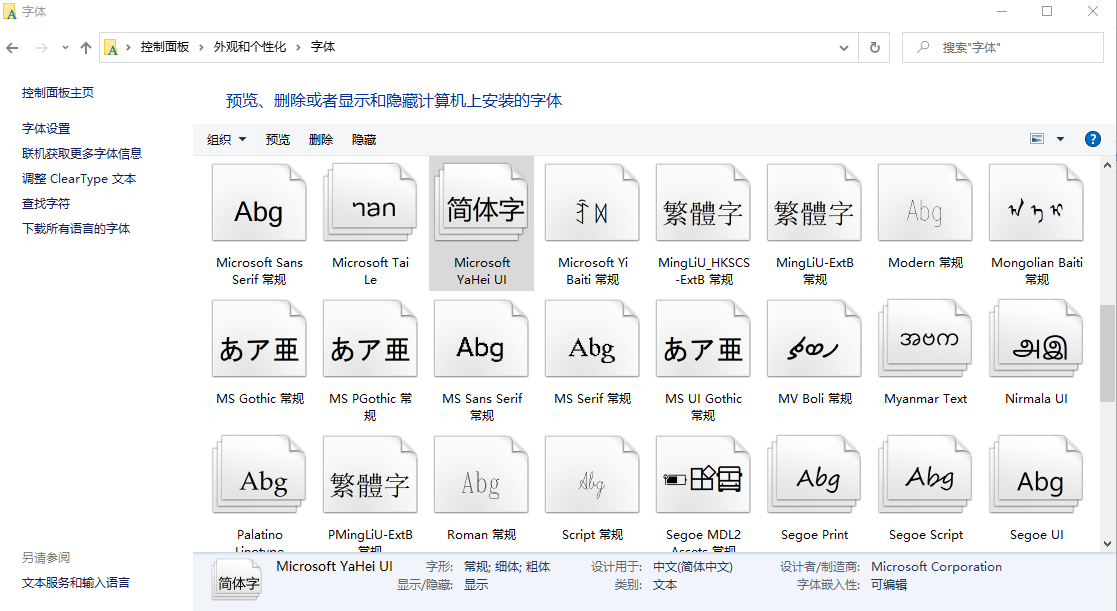Go forward with the right arrow
The image size is (1117, 611).
pos(42,48)
